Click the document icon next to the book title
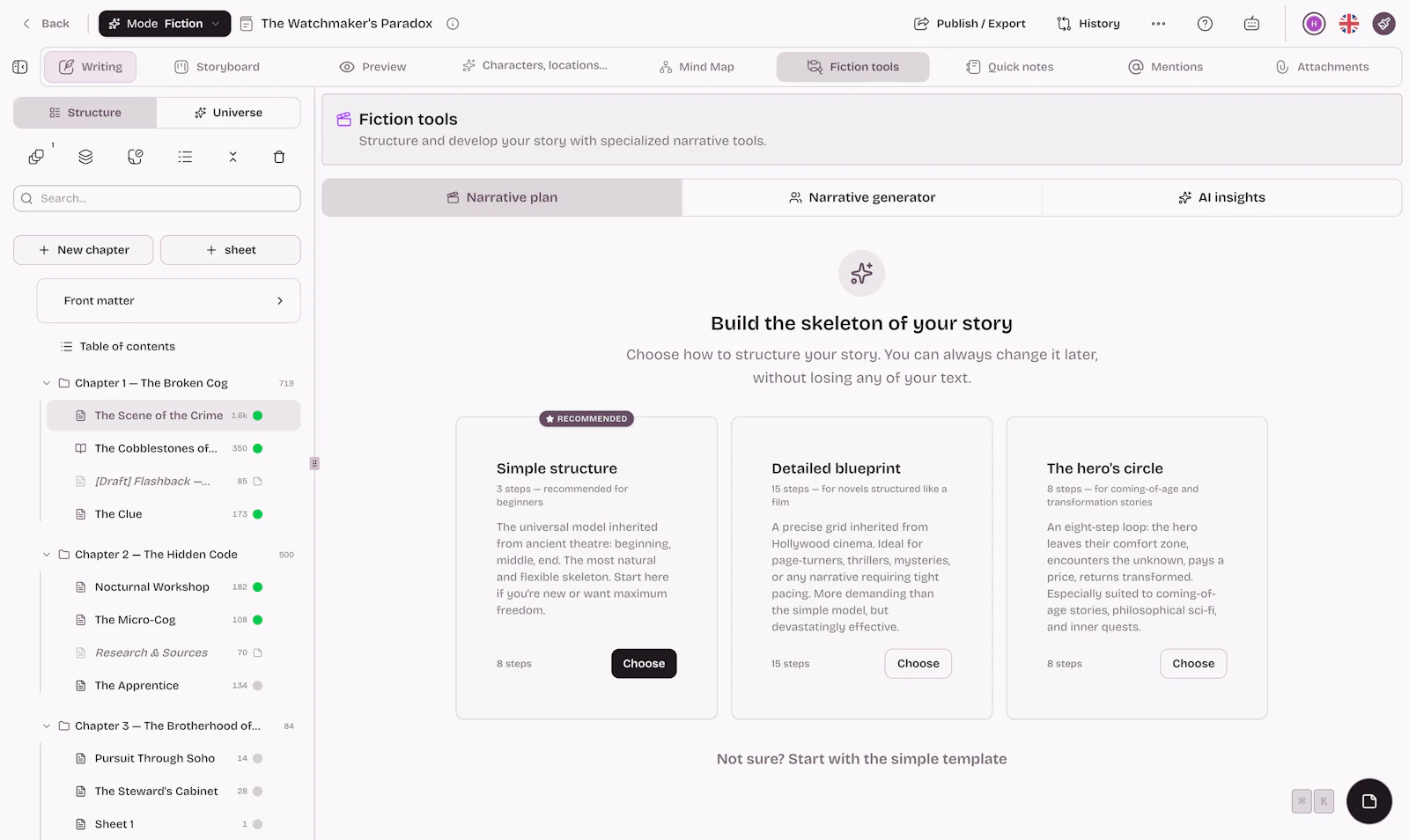 pyautogui.click(x=247, y=24)
